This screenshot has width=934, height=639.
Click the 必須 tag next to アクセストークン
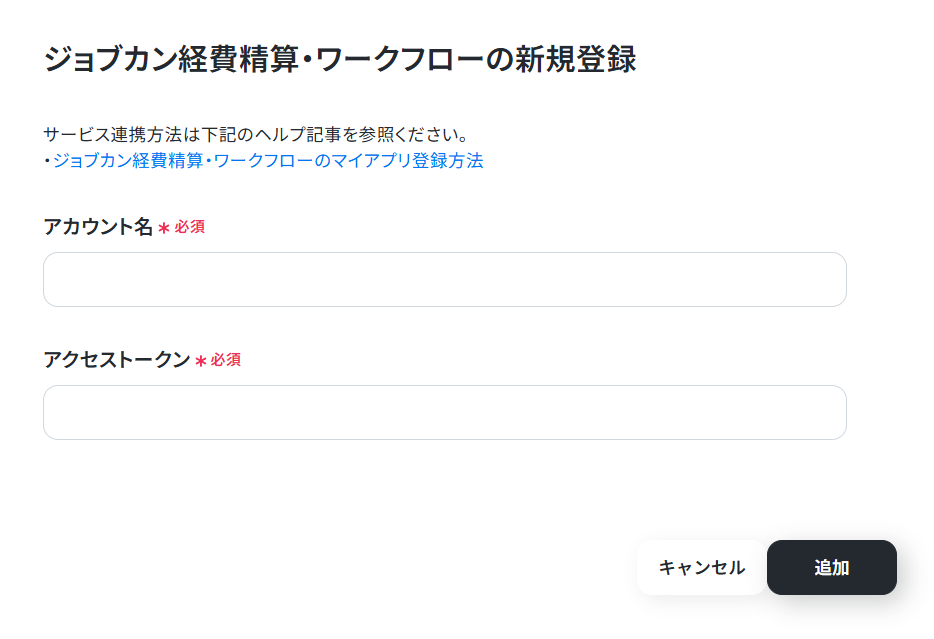(226, 360)
